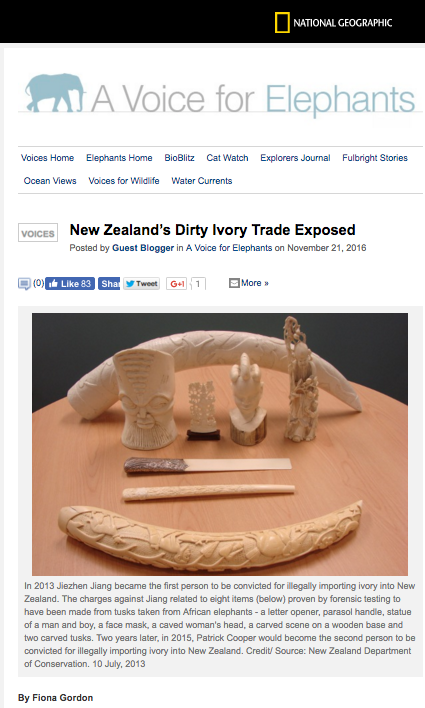Open Voices for Wildlife link
425x708 pixels.
pos(124,181)
